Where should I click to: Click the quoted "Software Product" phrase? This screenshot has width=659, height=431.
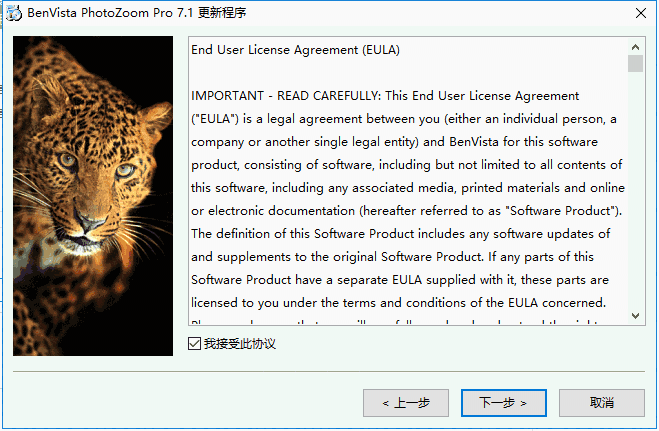pos(562,210)
